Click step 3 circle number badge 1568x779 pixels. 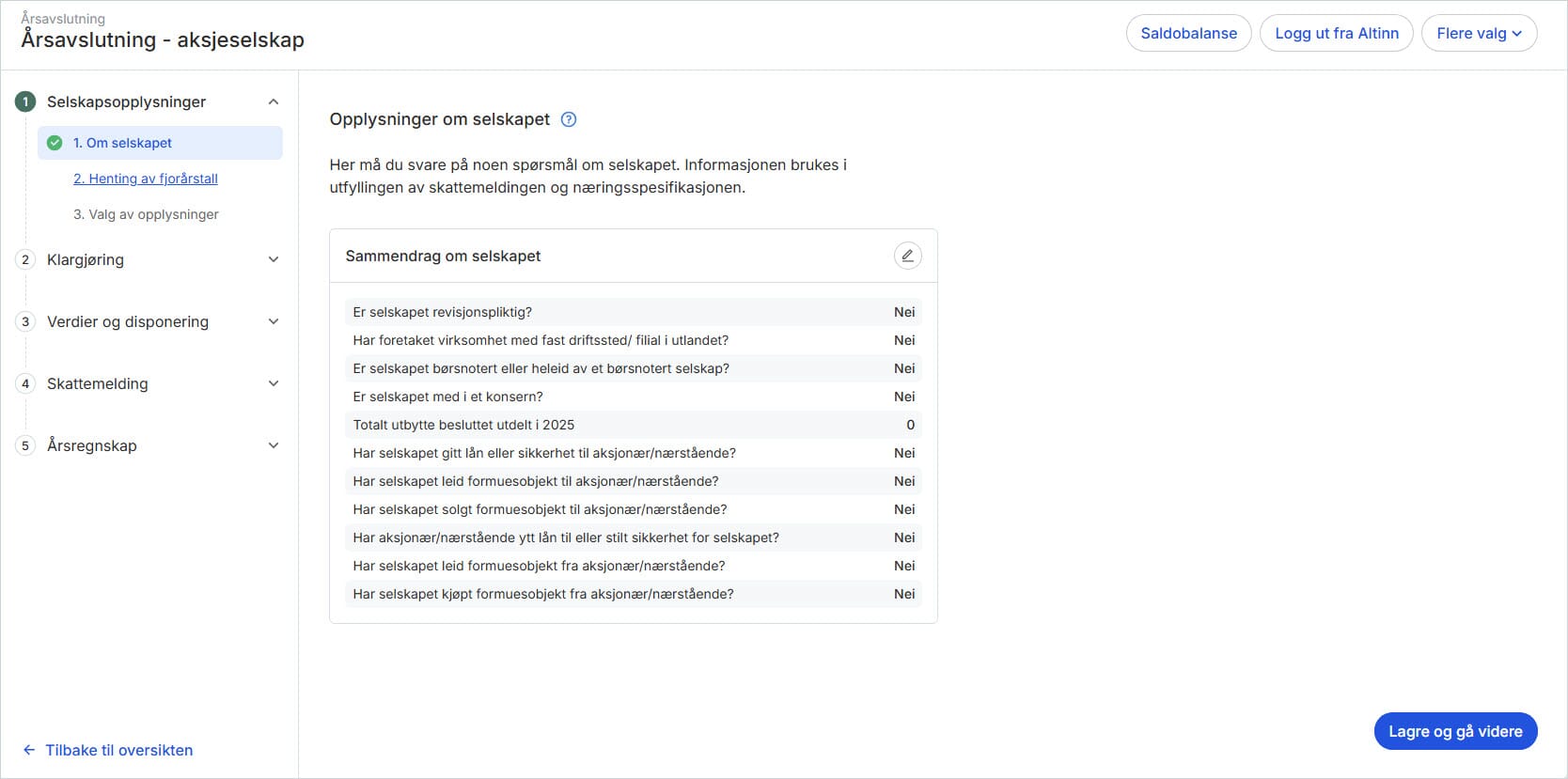pyautogui.click(x=25, y=321)
